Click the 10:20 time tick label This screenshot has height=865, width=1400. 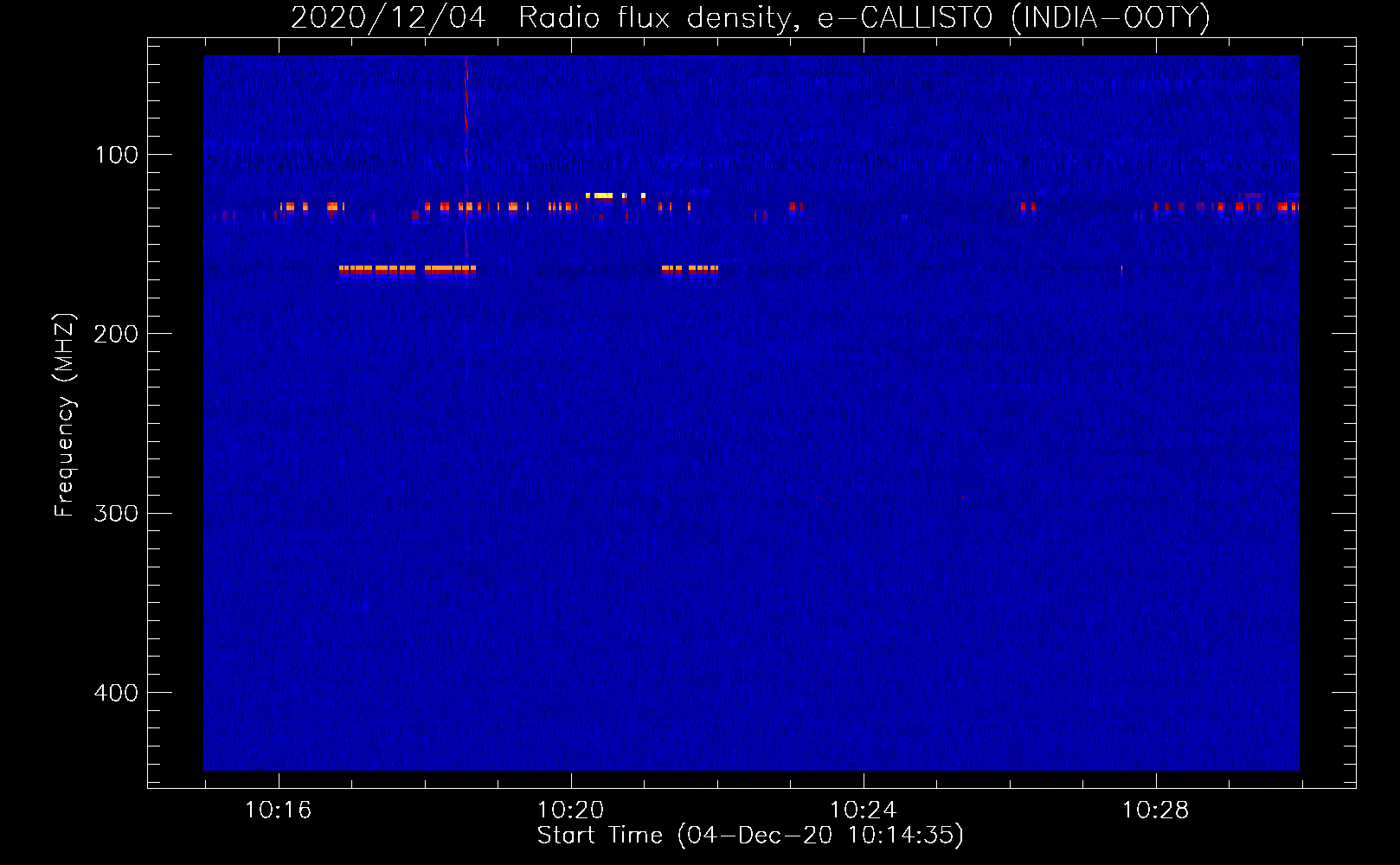[x=570, y=810]
